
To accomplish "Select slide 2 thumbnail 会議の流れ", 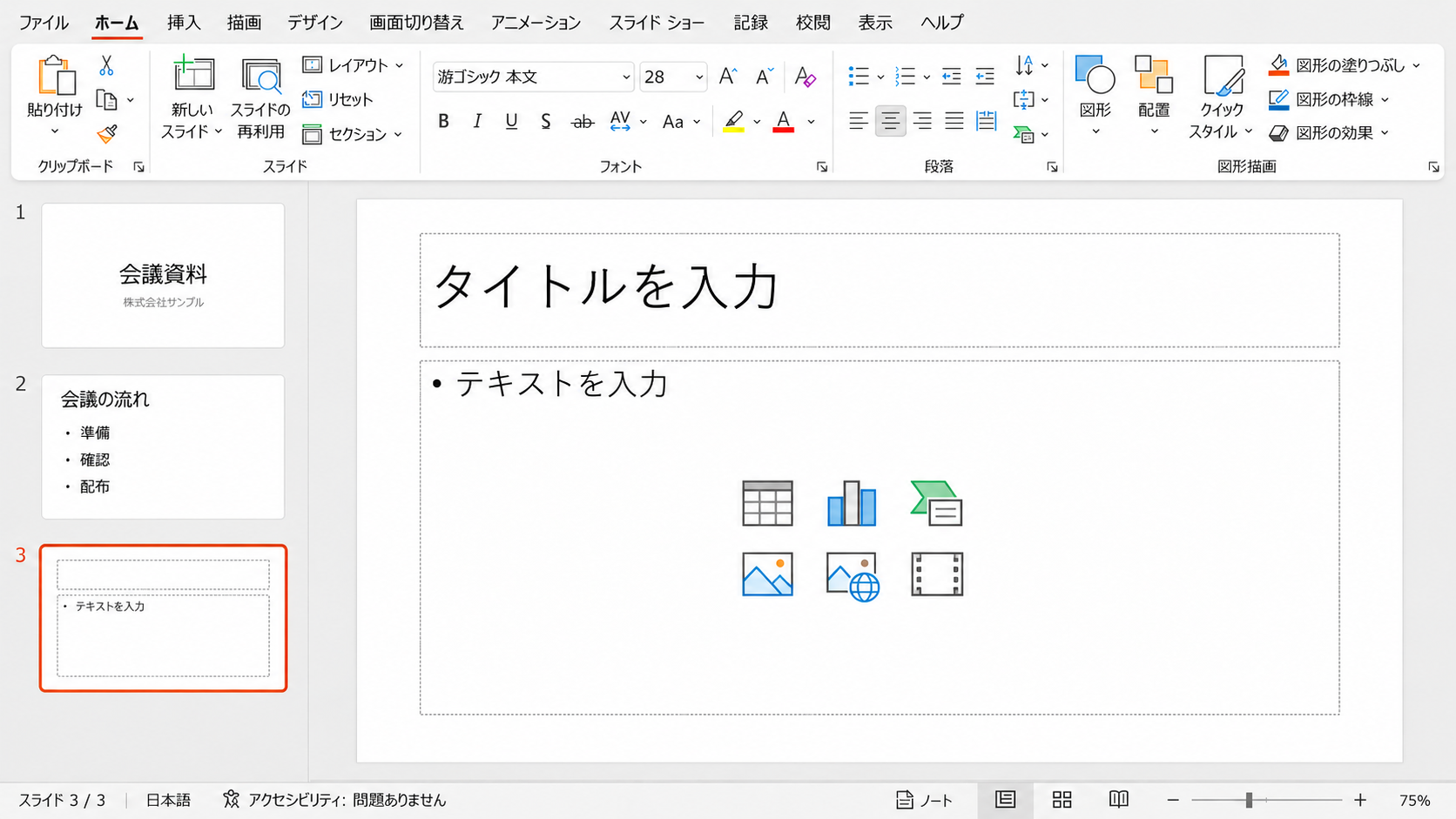I will click(163, 447).
